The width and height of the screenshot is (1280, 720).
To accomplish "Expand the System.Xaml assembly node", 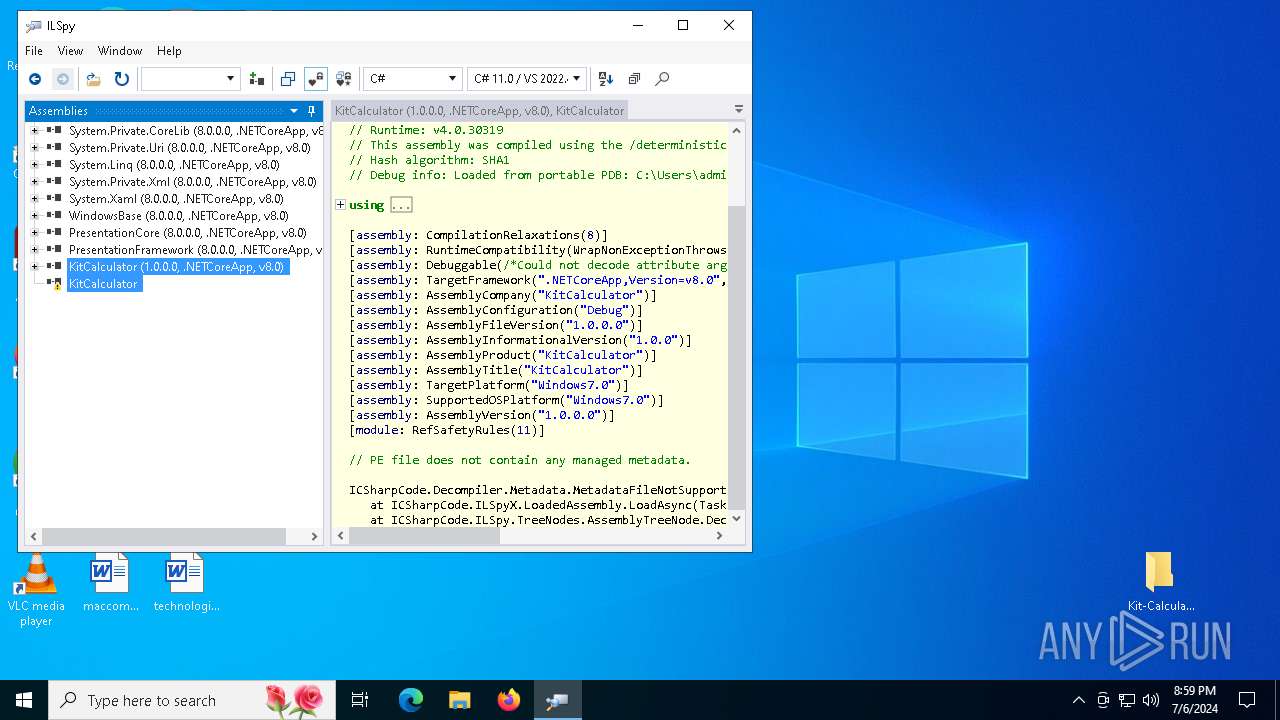I will [x=35, y=199].
